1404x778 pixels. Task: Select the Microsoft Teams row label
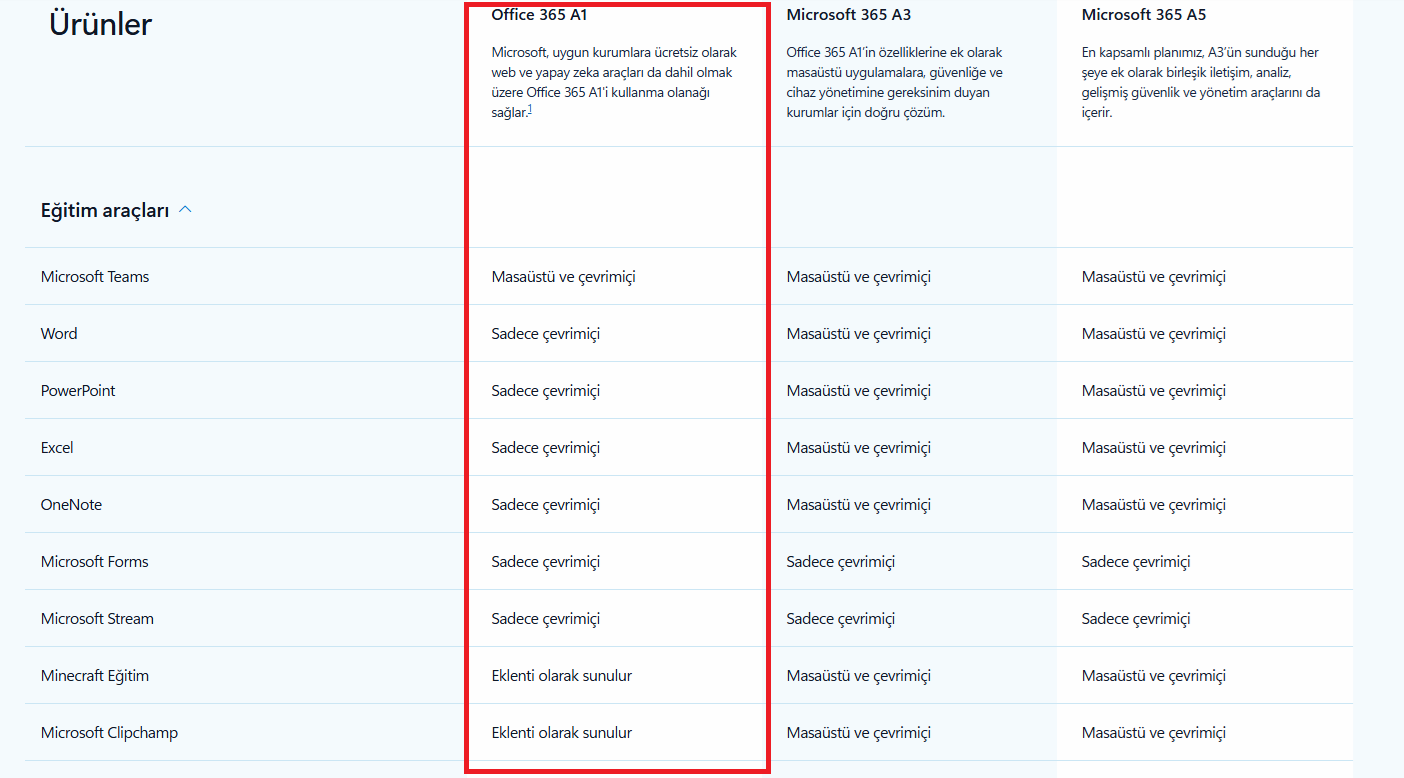pyautogui.click(x=95, y=277)
